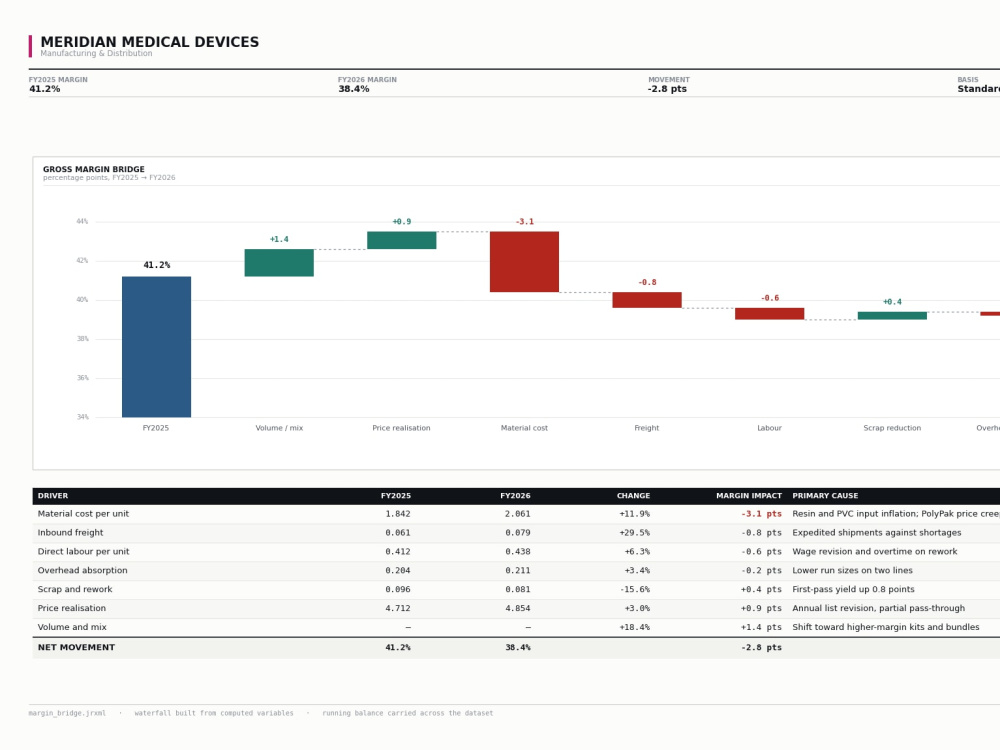Click the Material cost x-axis label
This screenshot has height=750, width=1000.
524,429
